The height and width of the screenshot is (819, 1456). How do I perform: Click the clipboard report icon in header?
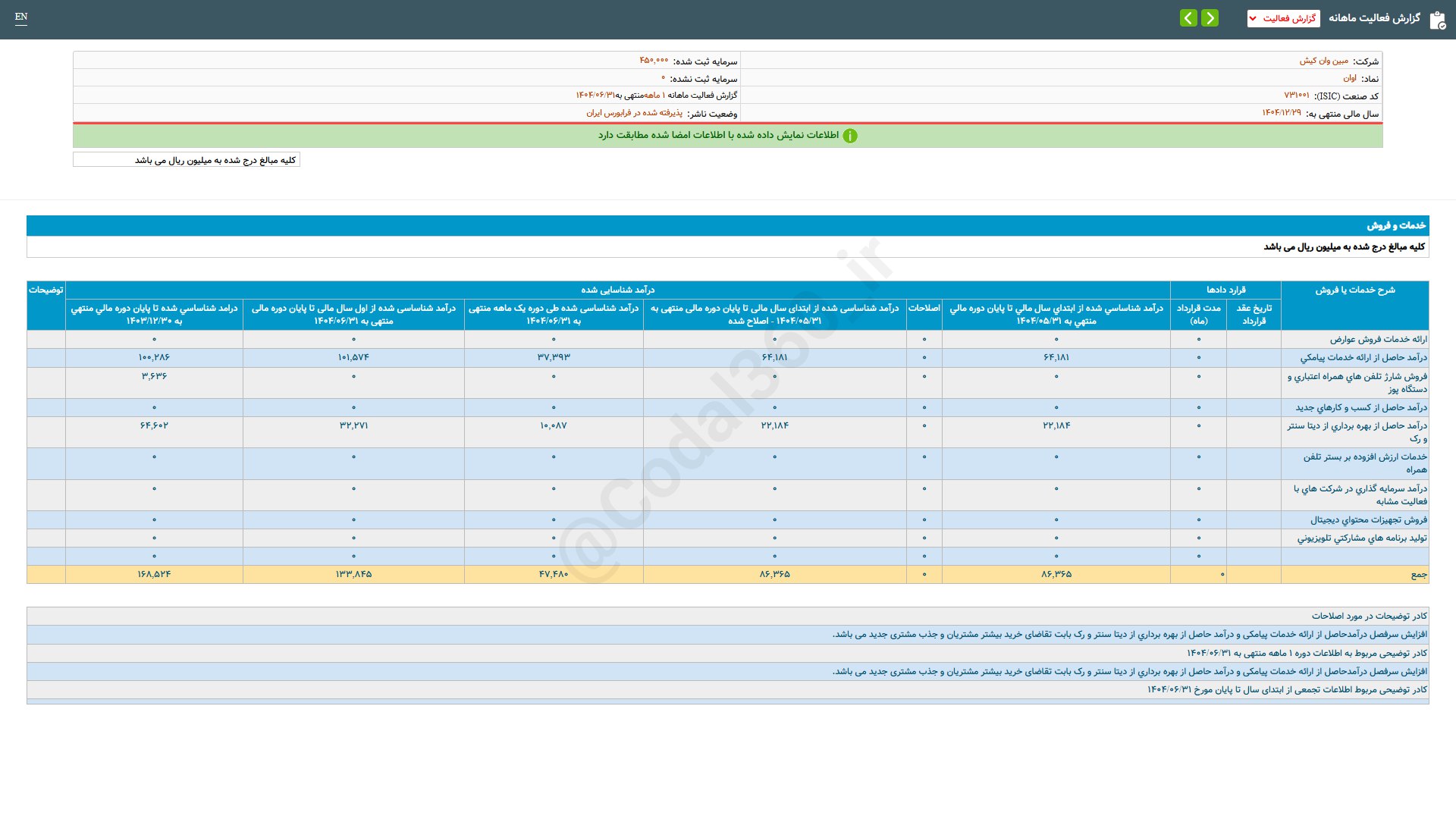tap(1437, 20)
